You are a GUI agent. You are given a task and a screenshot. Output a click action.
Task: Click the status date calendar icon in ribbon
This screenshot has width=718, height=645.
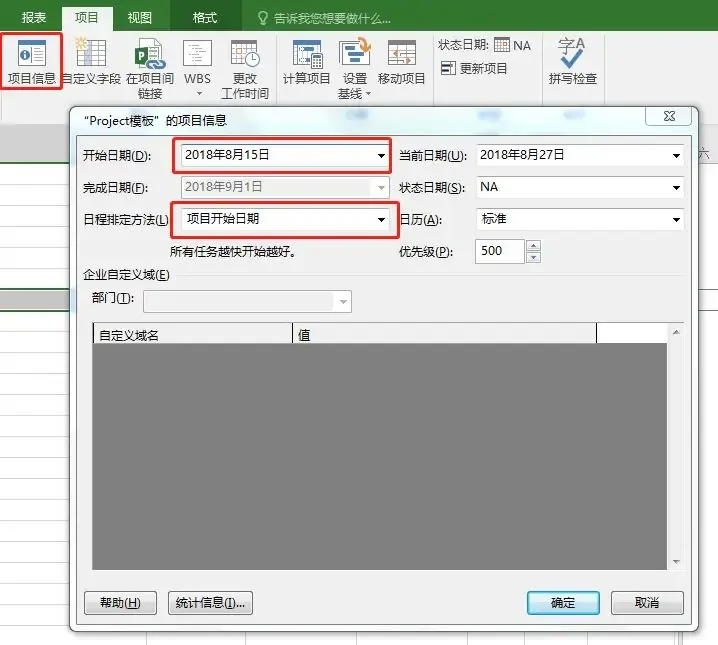click(501, 44)
